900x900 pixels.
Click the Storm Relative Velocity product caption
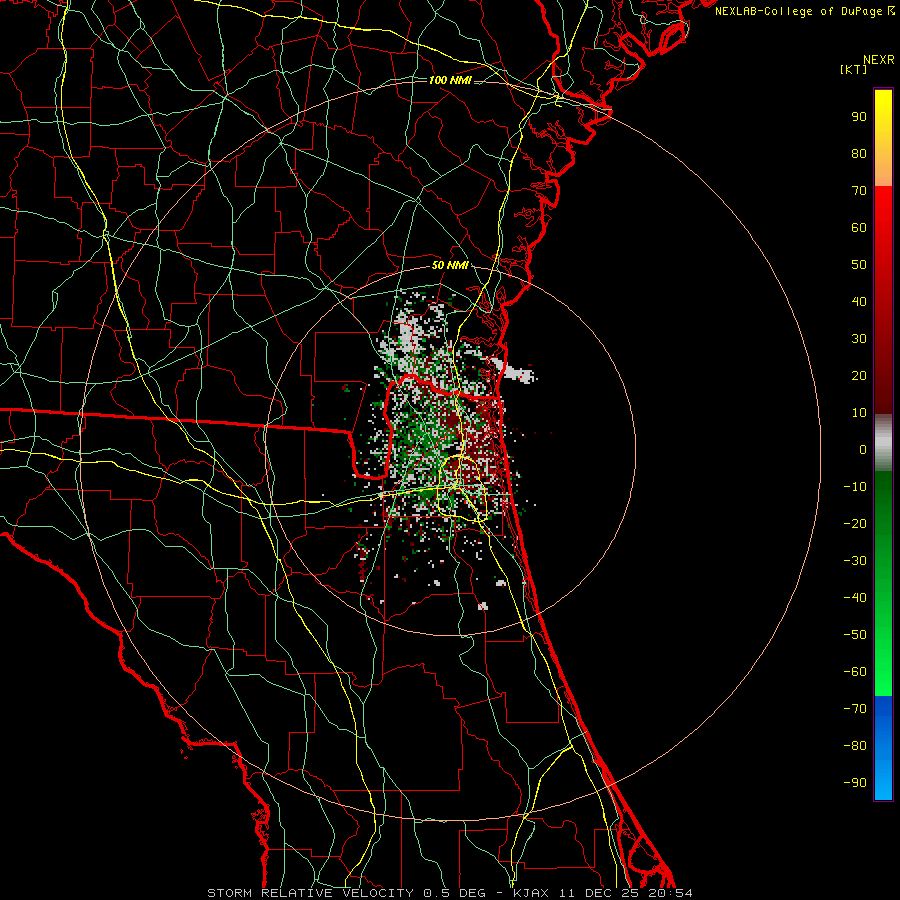(450, 893)
